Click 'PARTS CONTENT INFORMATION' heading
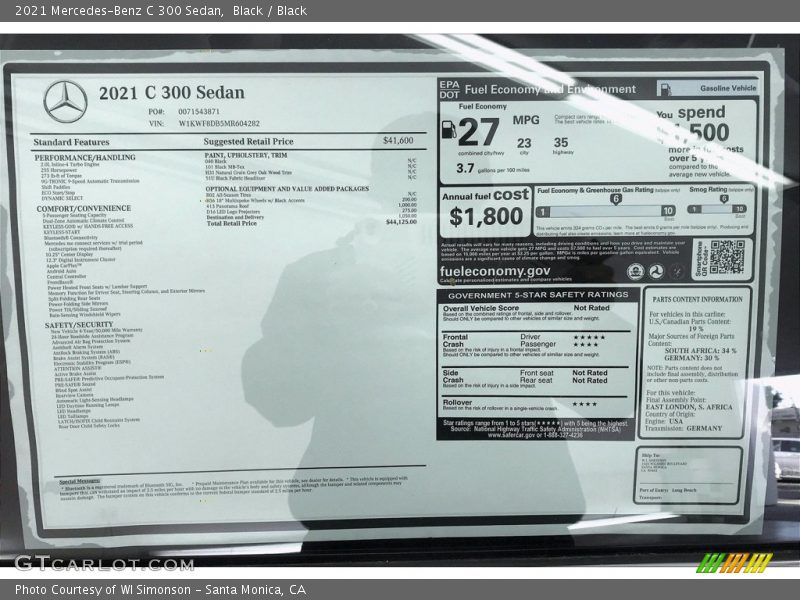The height and width of the screenshot is (600, 800). (x=697, y=299)
